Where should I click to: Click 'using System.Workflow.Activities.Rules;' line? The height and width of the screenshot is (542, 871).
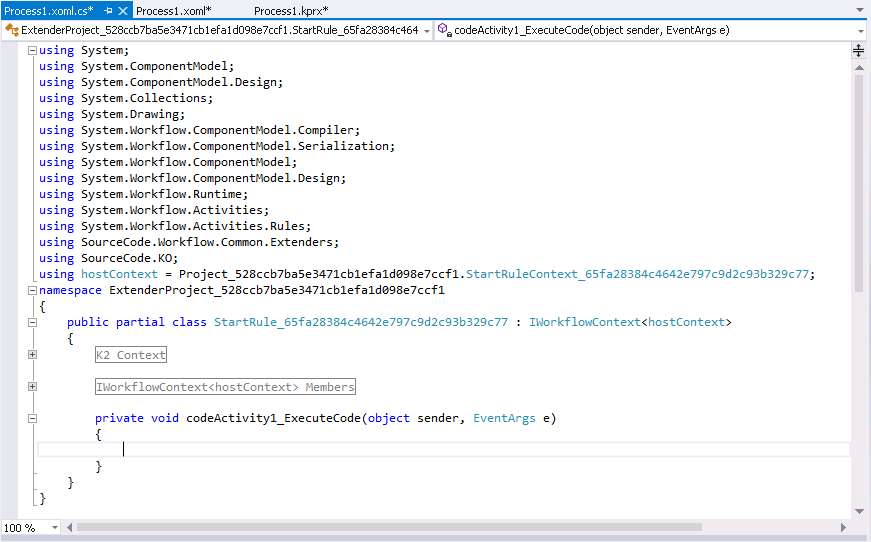175,227
